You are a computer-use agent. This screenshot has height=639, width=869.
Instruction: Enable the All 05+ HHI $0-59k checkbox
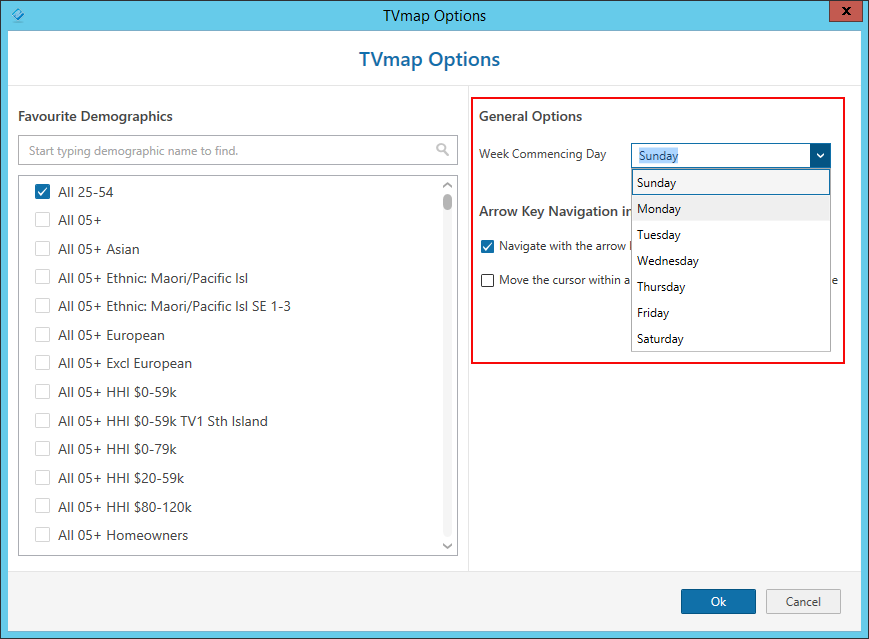click(x=42, y=392)
